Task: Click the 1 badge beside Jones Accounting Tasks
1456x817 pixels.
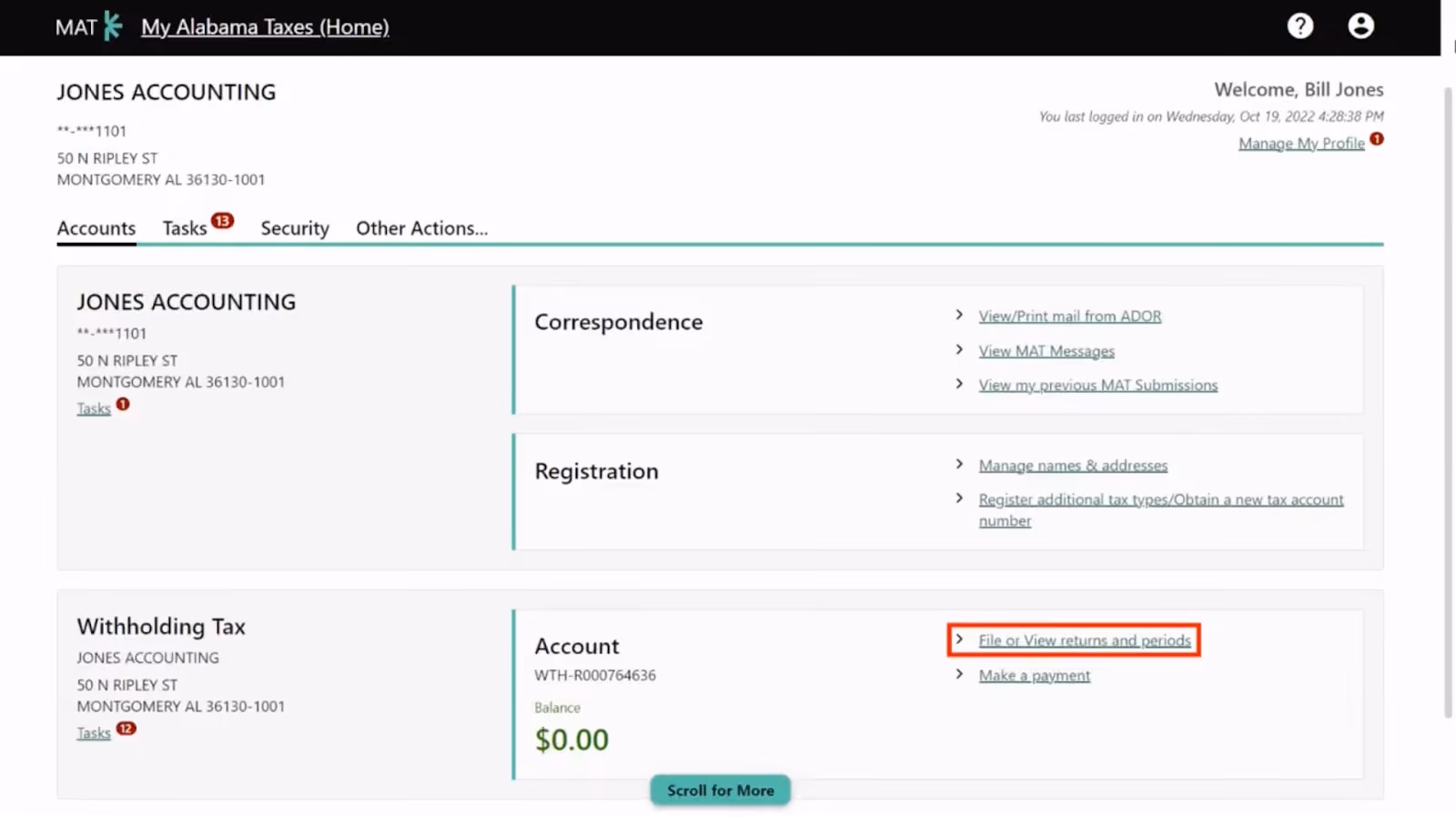Action: tap(123, 404)
